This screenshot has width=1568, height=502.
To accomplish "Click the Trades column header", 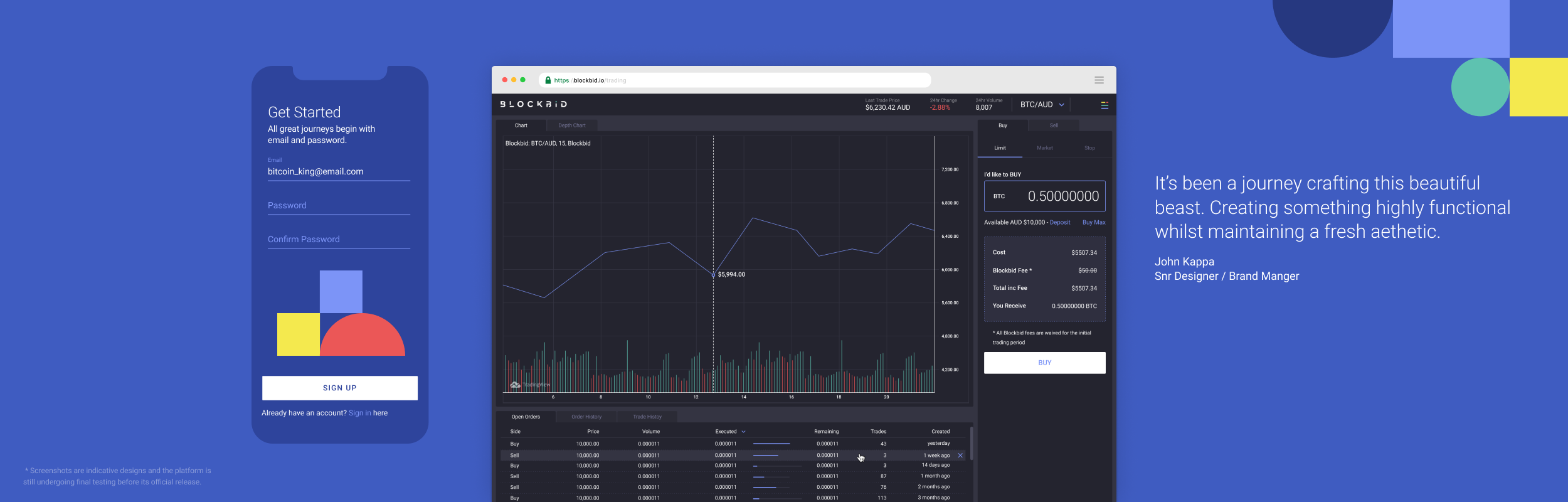I will point(878,432).
